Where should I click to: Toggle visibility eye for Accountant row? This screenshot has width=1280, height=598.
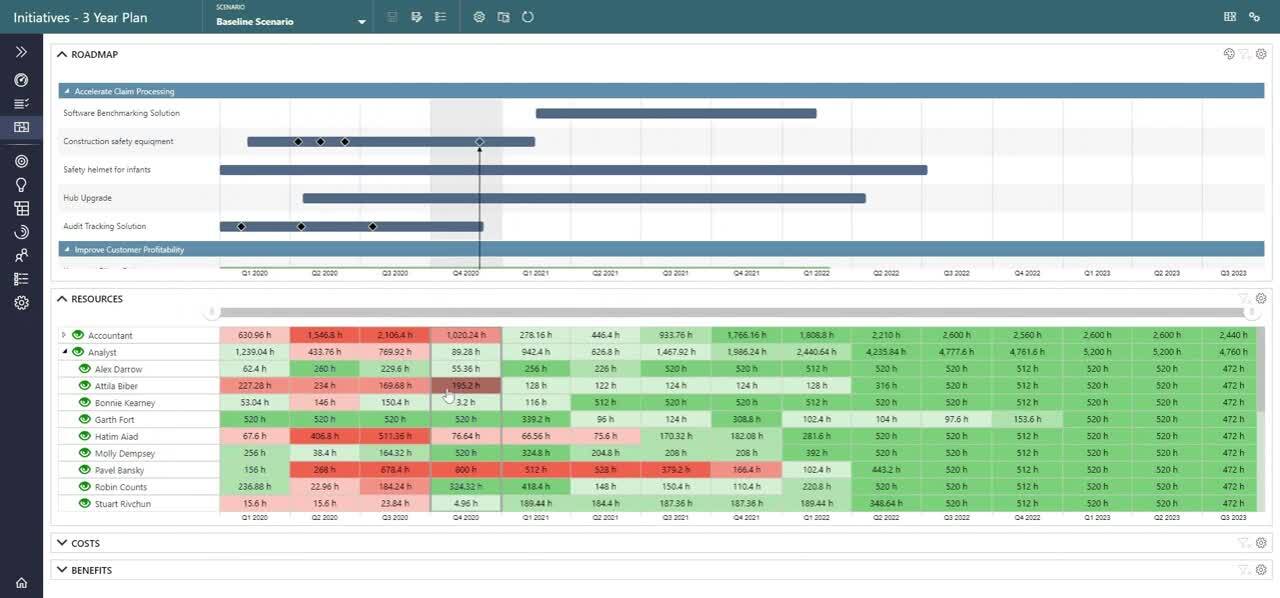(77, 335)
